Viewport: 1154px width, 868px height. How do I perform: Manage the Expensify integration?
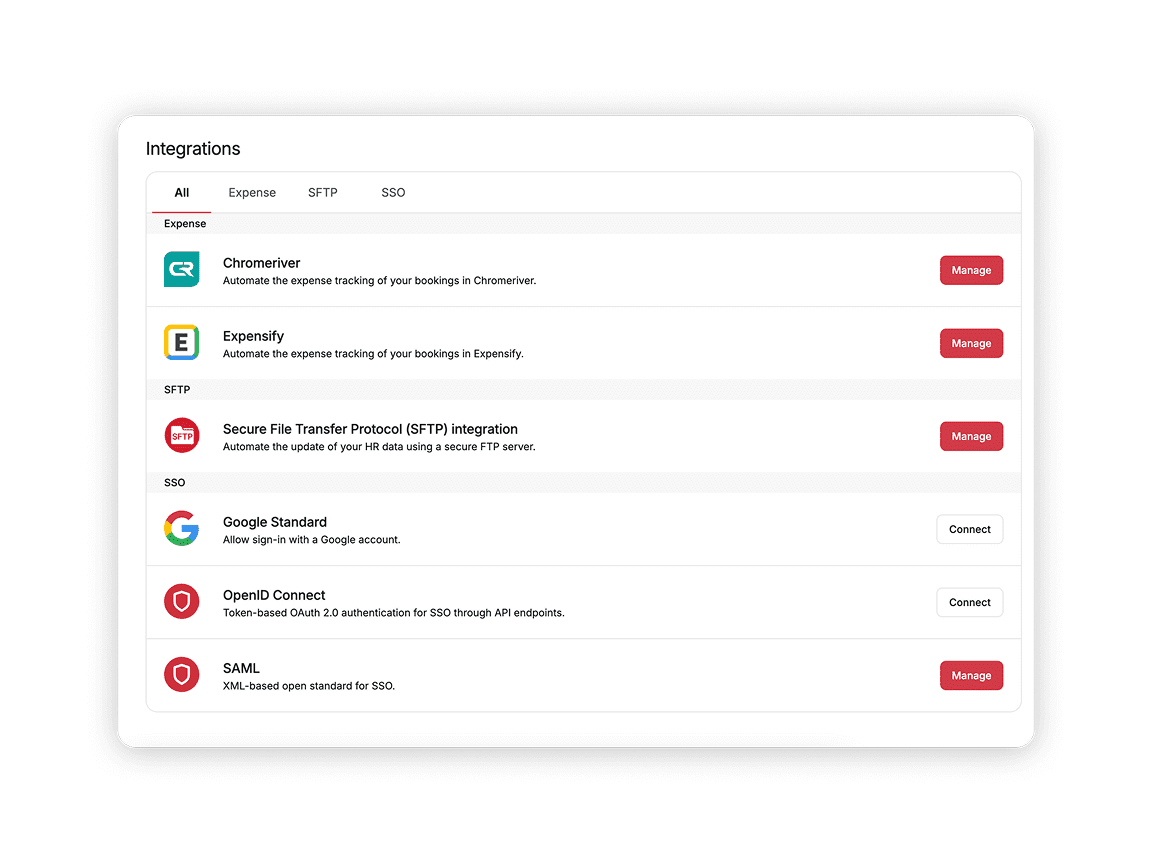pos(971,343)
